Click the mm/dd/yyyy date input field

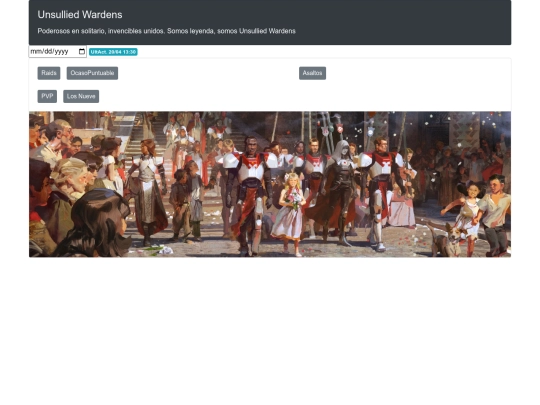point(58,52)
